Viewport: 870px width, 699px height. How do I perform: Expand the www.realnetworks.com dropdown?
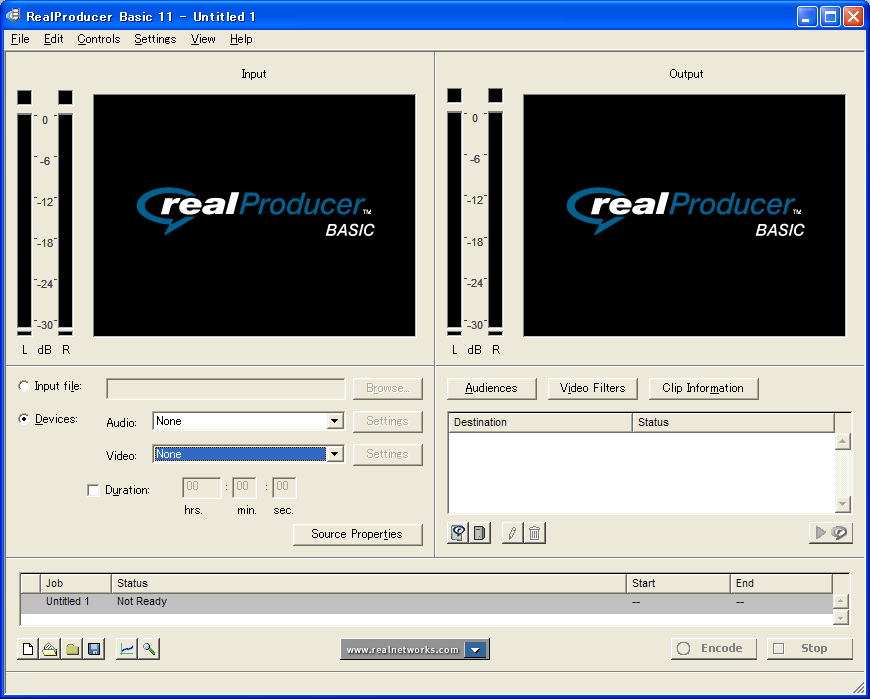tap(475, 650)
